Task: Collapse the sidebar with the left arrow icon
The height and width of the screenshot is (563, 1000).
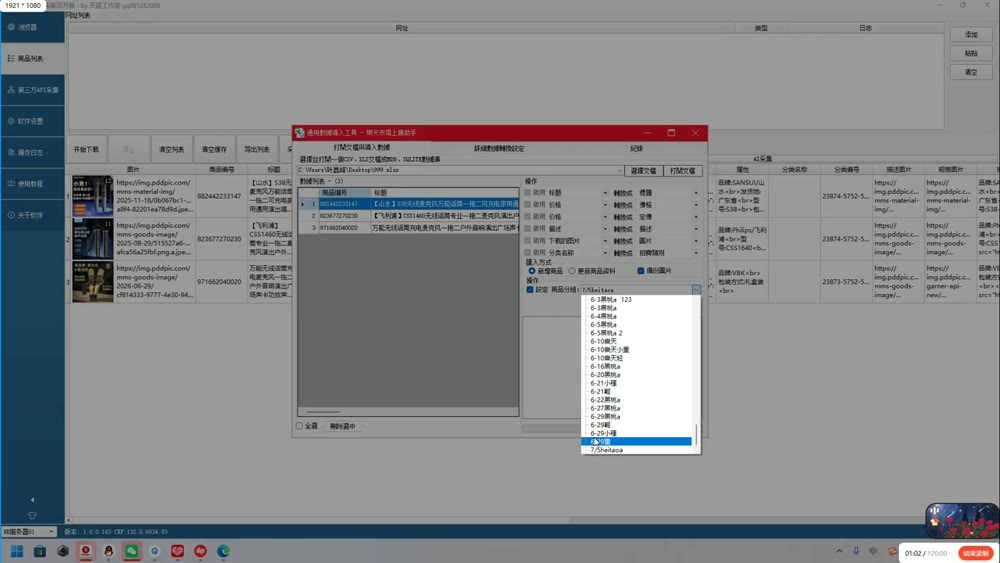Action: (33, 500)
